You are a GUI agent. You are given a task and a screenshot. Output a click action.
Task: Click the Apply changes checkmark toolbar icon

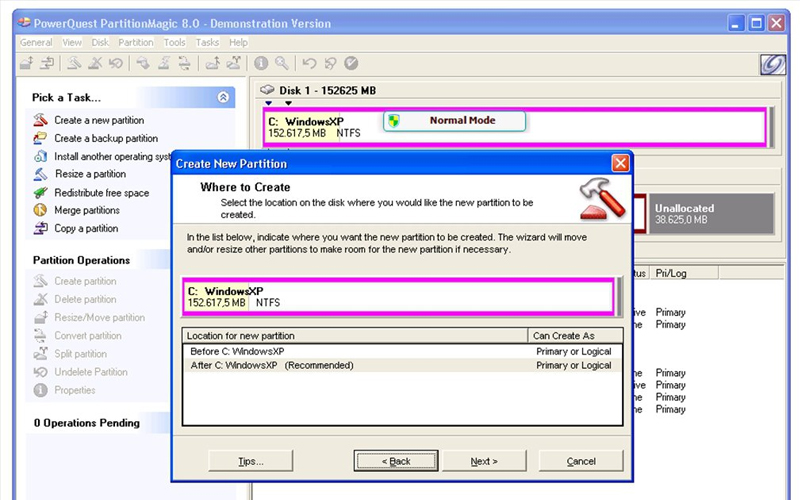tap(351, 63)
